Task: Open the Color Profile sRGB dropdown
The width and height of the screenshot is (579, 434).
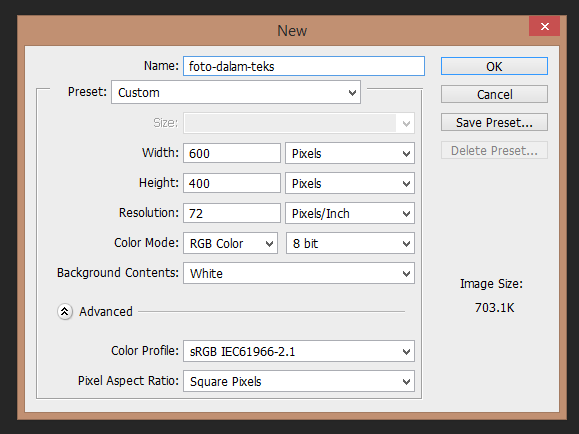Action: point(299,351)
